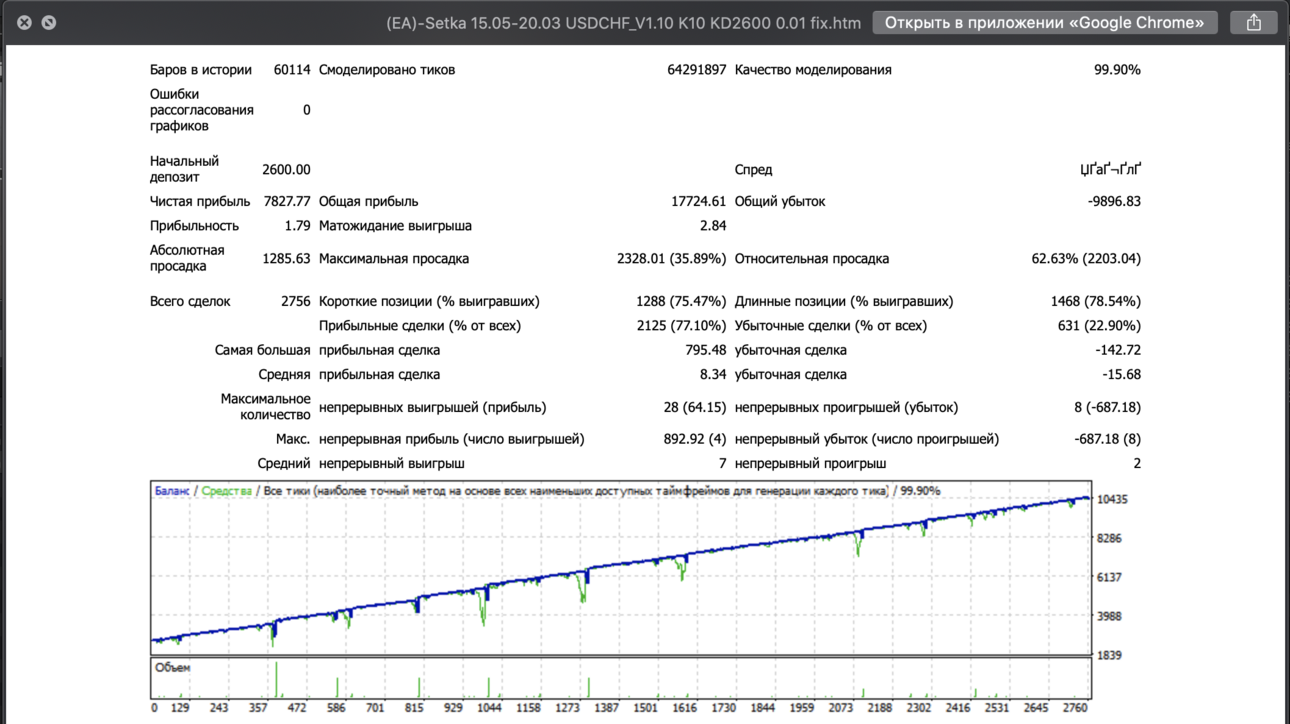This screenshot has width=1290, height=724.
Task: Open the file in Google Chrome
Action: click(1044, 22)
